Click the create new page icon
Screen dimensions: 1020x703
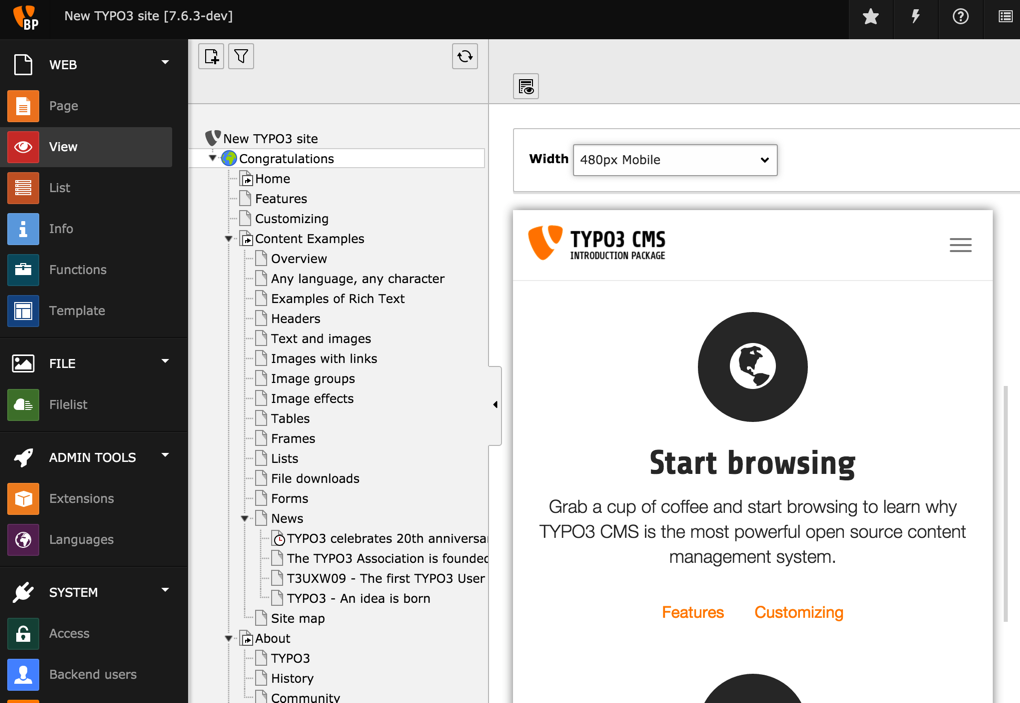coord(211,57)
